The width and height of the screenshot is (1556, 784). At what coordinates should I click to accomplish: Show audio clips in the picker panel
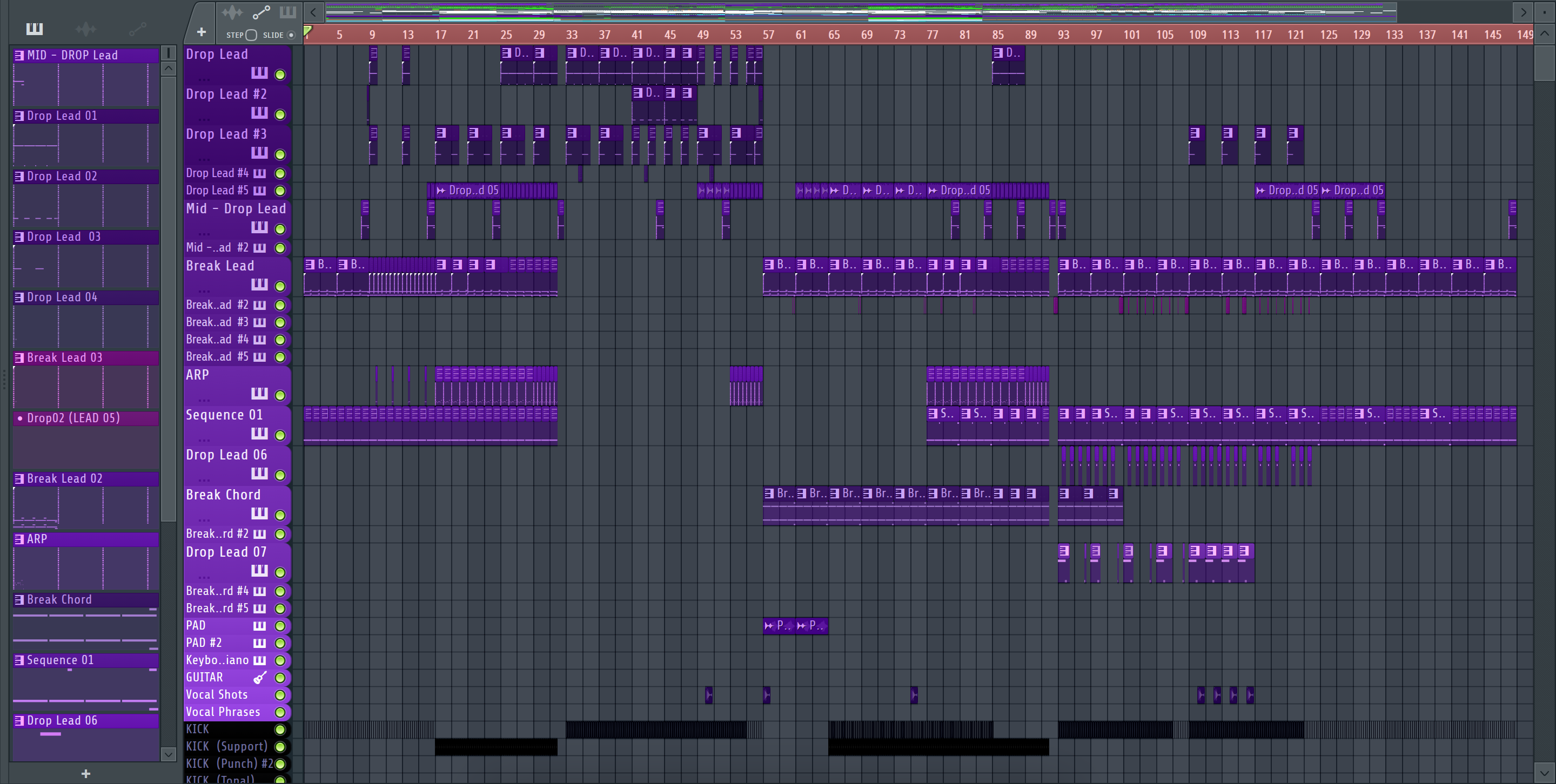86,29
